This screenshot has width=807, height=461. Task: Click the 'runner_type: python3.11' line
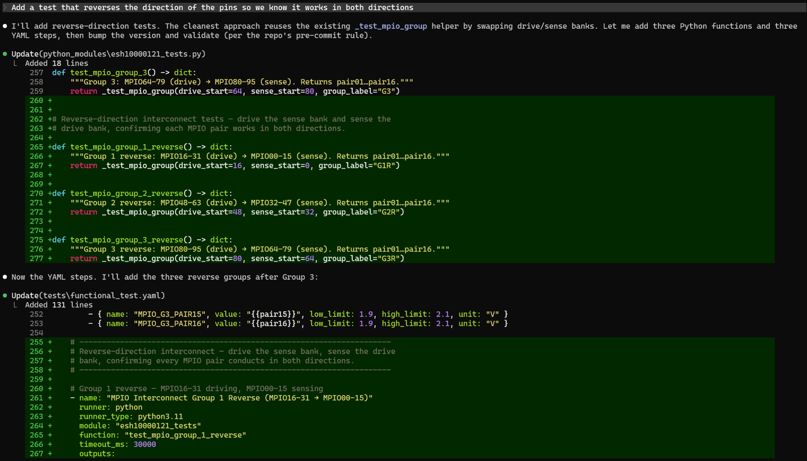tap(131, 416)
